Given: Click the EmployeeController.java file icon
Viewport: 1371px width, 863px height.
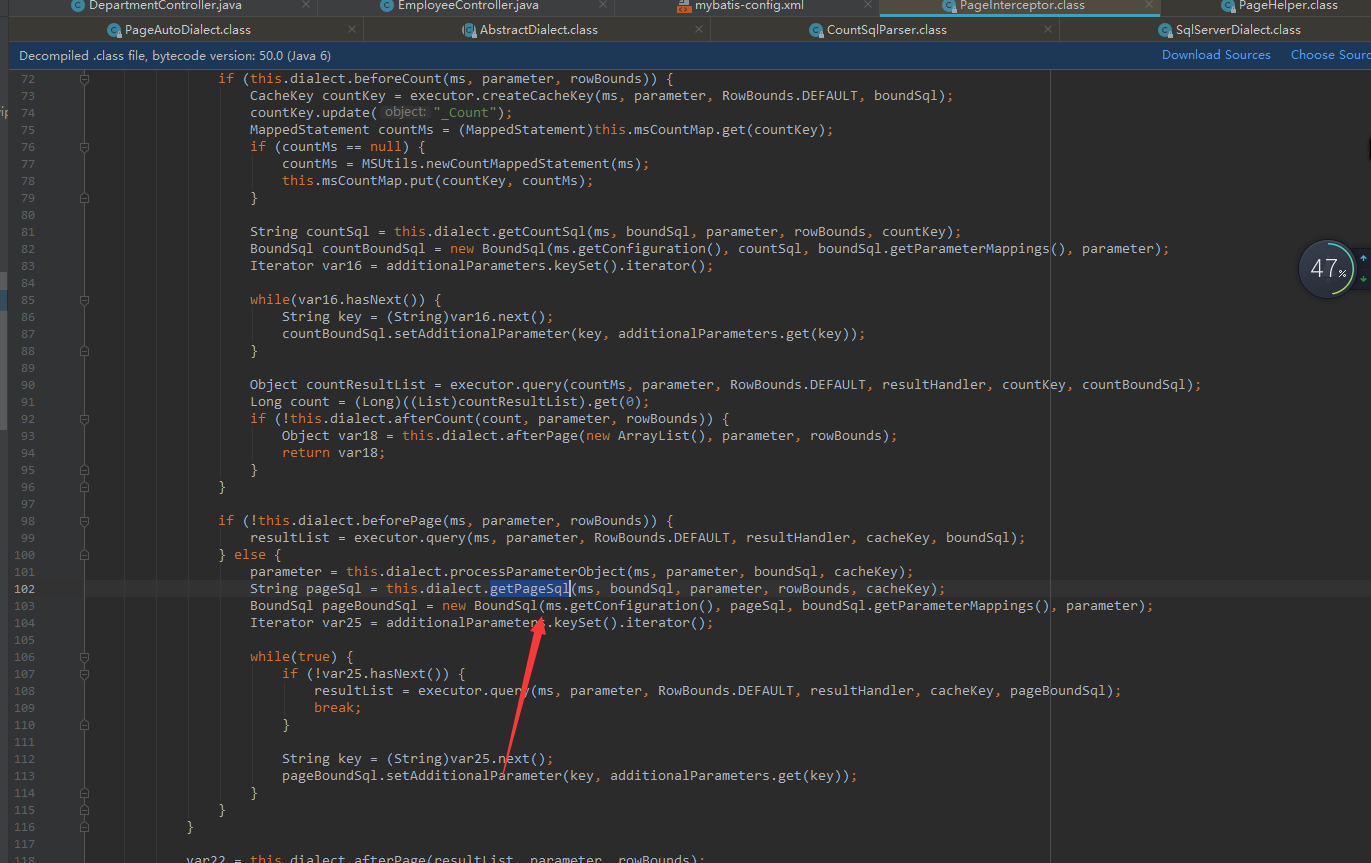Looking at the screenshot, I should point(387,6).
